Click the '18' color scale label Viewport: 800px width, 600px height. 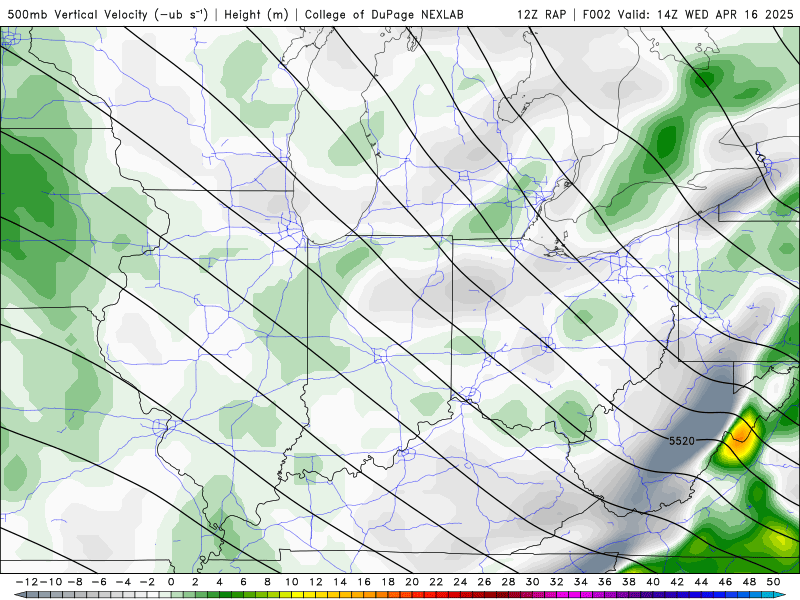tap(388, 582)
